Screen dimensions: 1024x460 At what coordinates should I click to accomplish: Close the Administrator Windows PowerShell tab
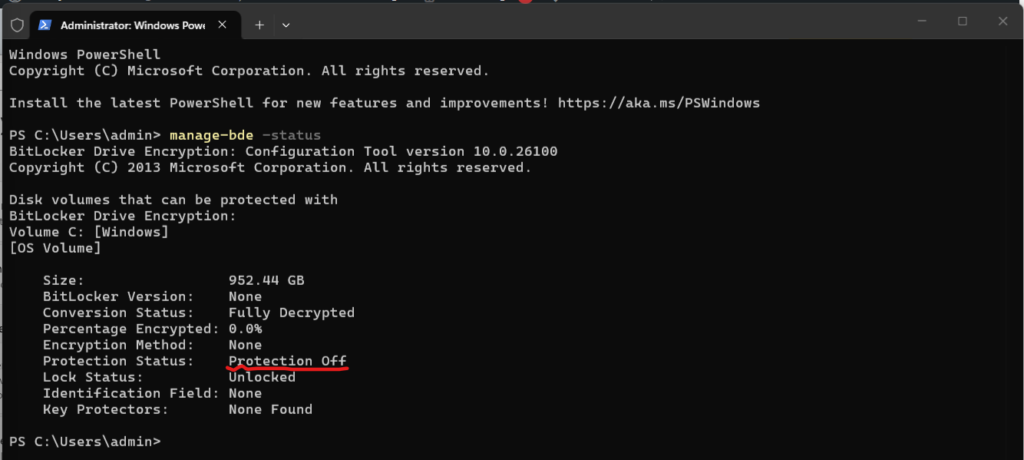point(227,25)
